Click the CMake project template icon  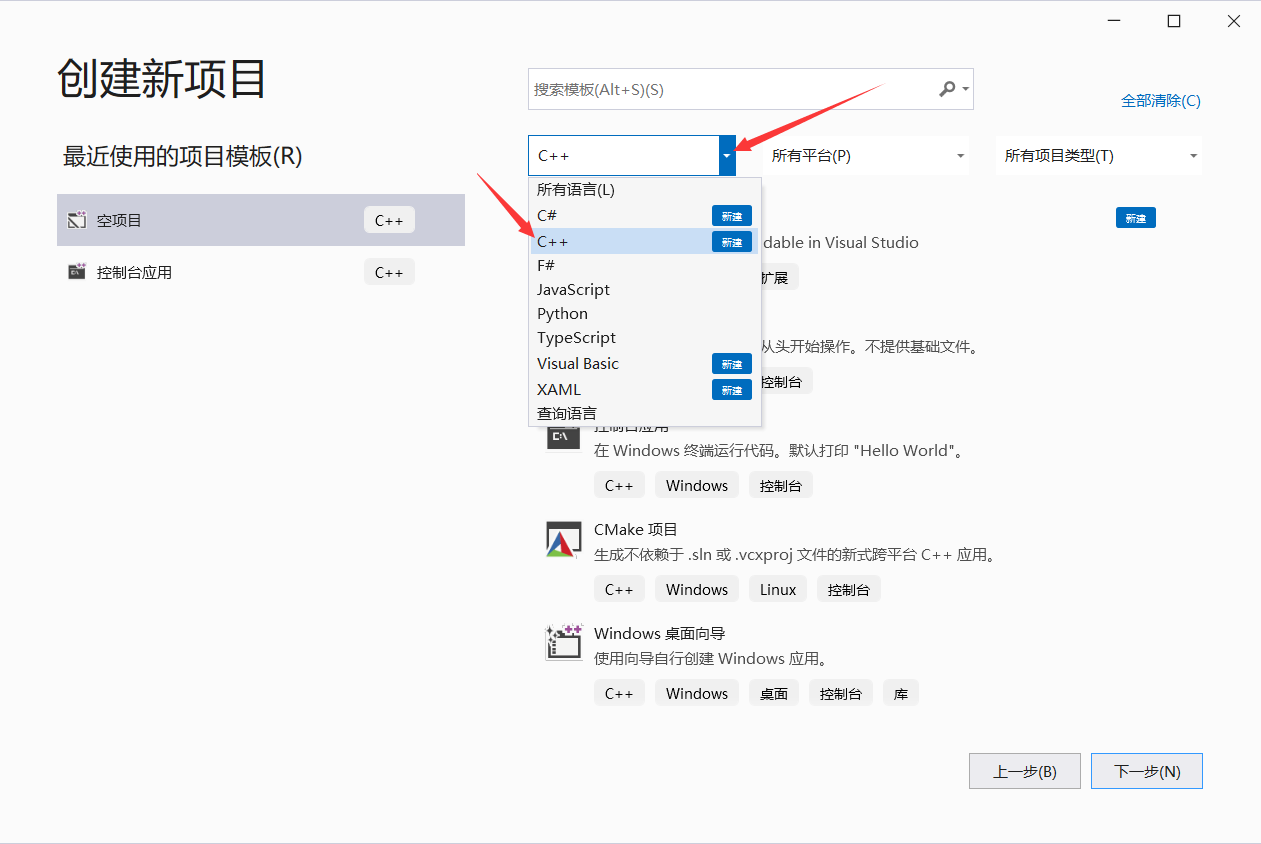click(x=563, y=539)
